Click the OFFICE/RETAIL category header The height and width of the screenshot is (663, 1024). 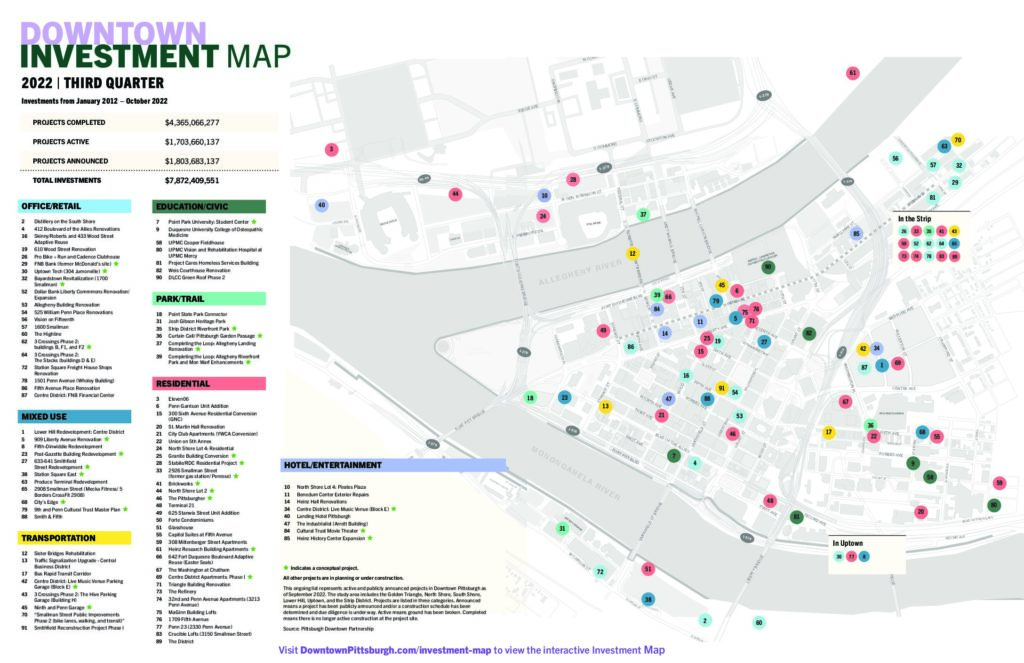coord(76,206)
